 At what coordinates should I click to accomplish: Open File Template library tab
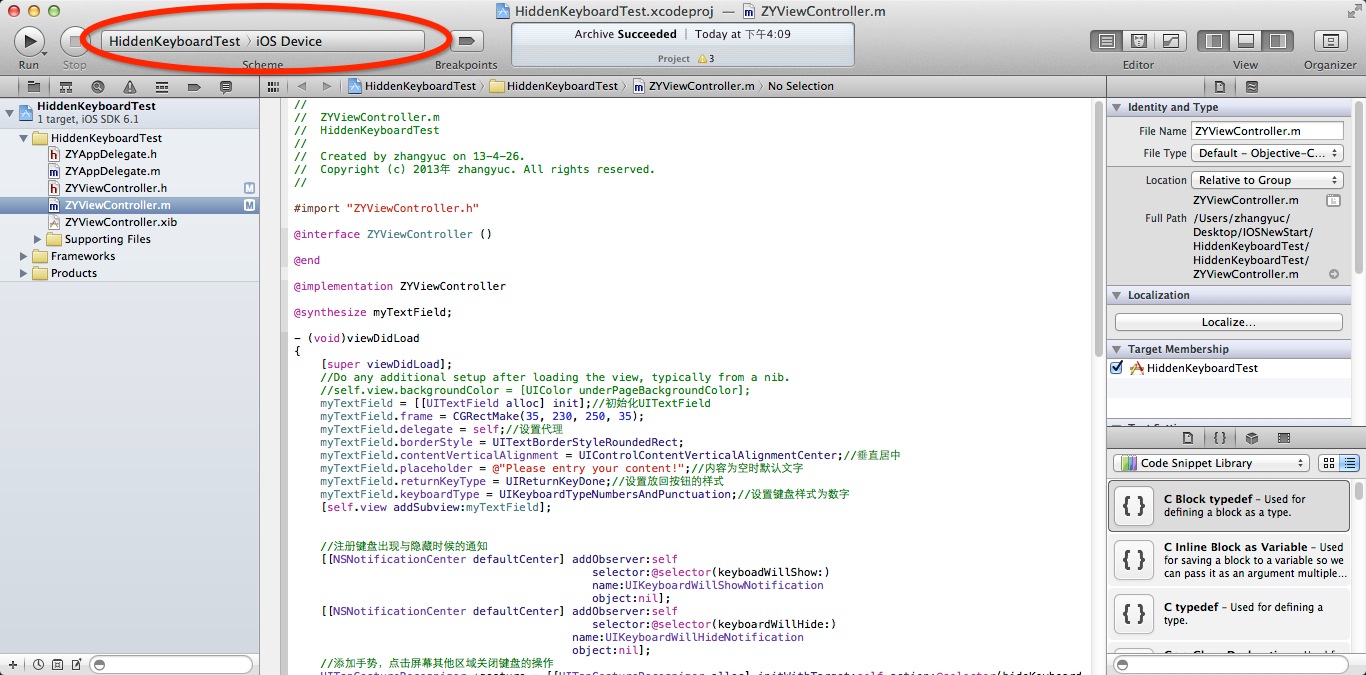(1188, 438)
